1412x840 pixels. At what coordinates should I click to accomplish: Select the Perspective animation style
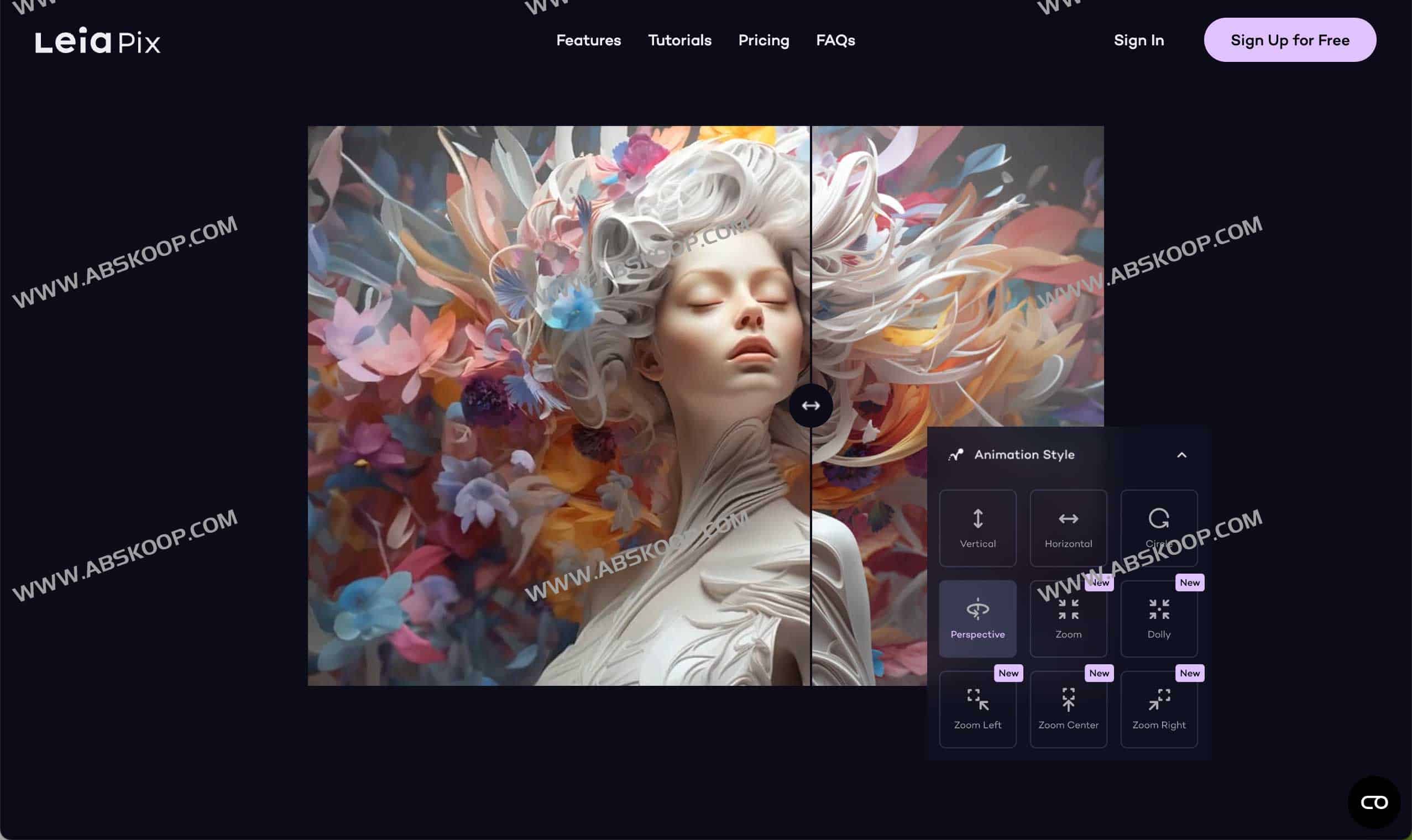pos(977,618)
